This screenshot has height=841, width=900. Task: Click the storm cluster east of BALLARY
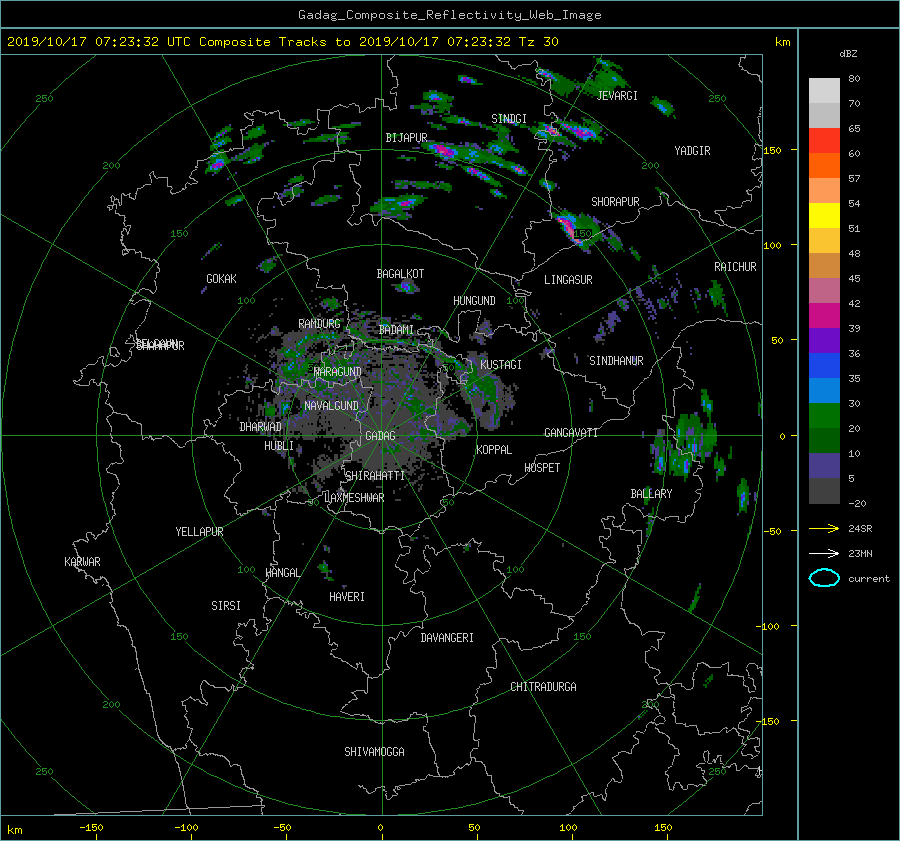[x=685, y=445]
